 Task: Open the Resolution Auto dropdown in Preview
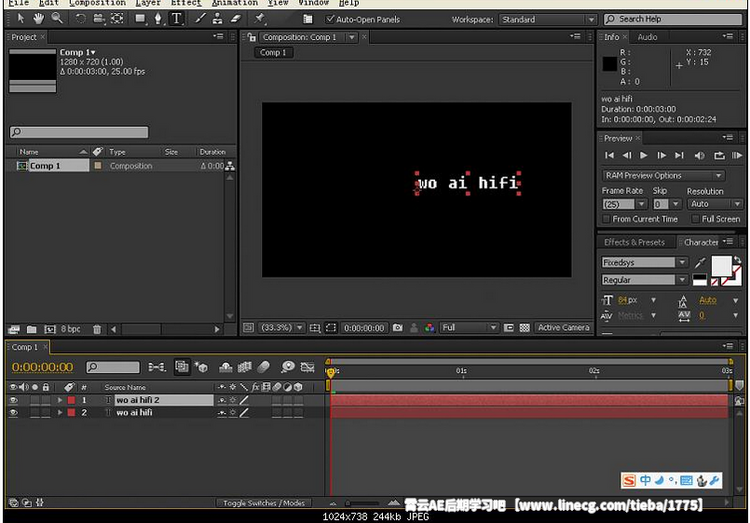tap(715, 204)
